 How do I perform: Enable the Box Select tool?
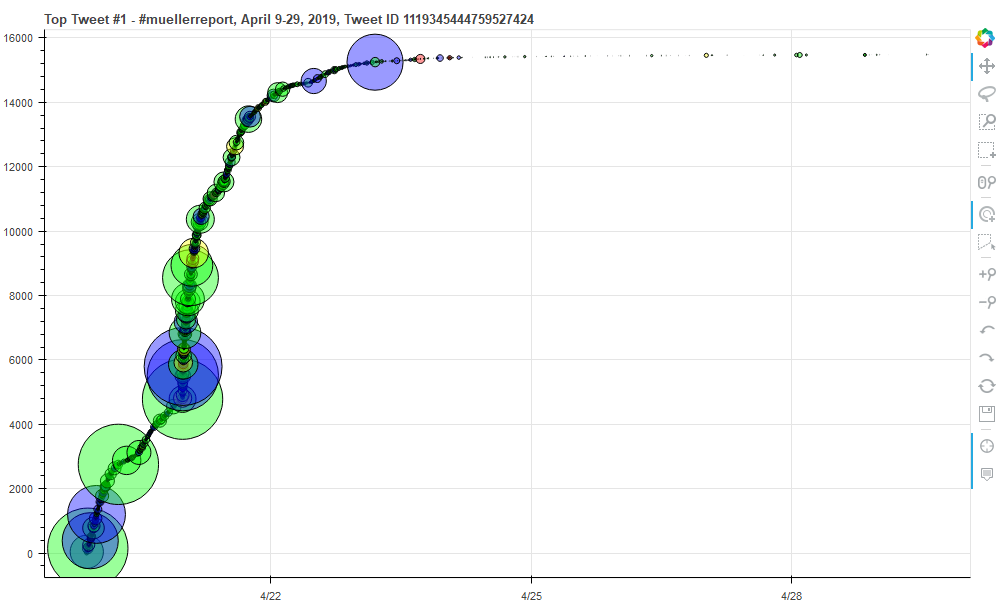tap(986, 151)
